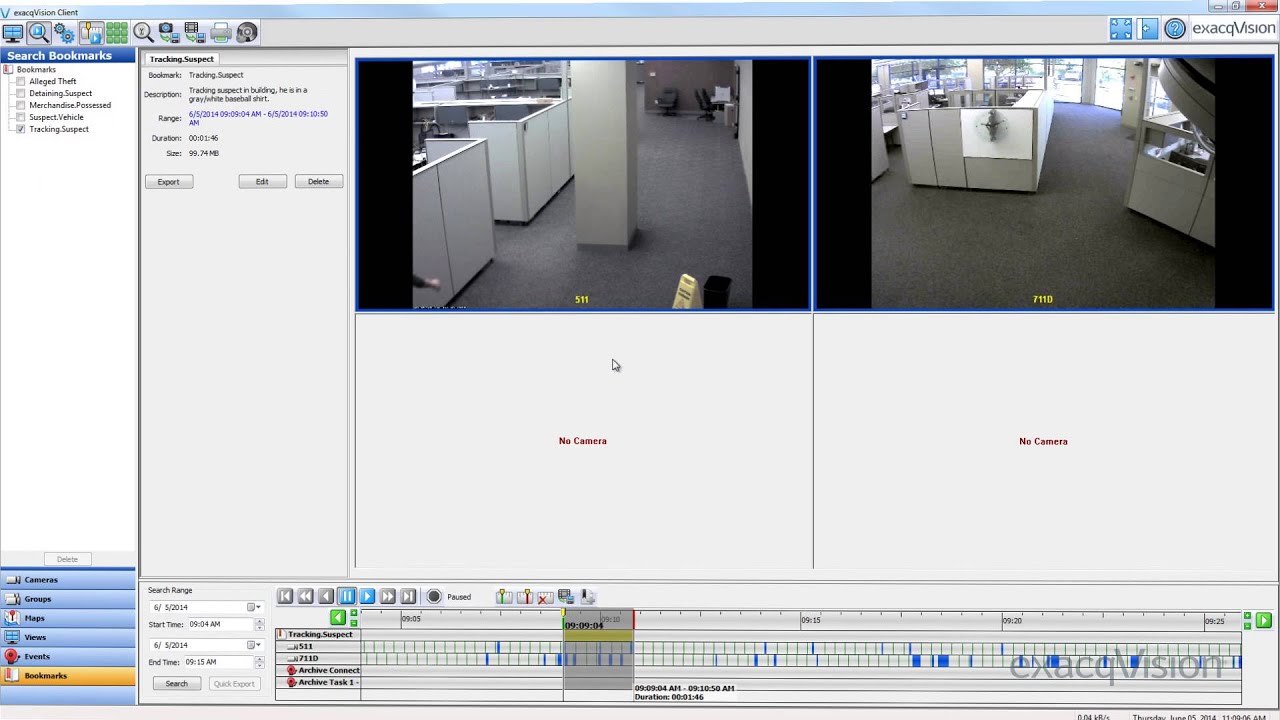
Task: Click the End Time input field
Action: point(219,663)
